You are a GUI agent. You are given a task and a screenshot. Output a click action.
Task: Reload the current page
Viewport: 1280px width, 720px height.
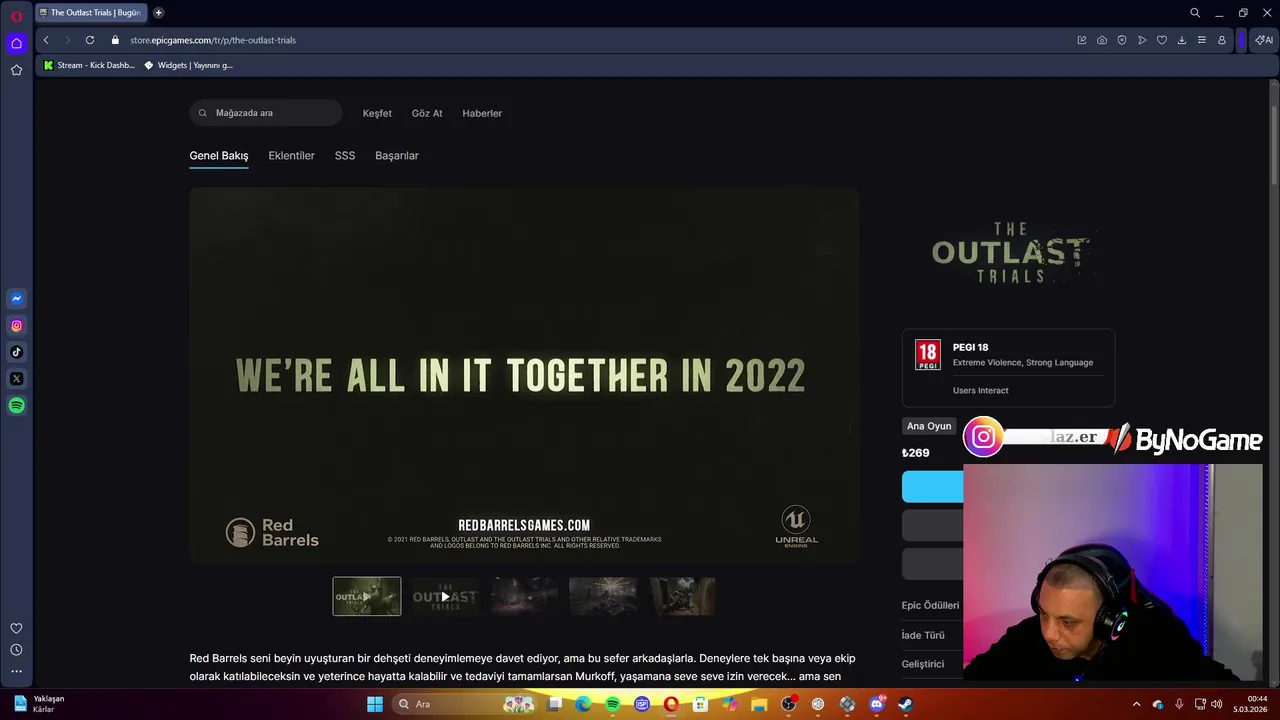click(90, 40)
